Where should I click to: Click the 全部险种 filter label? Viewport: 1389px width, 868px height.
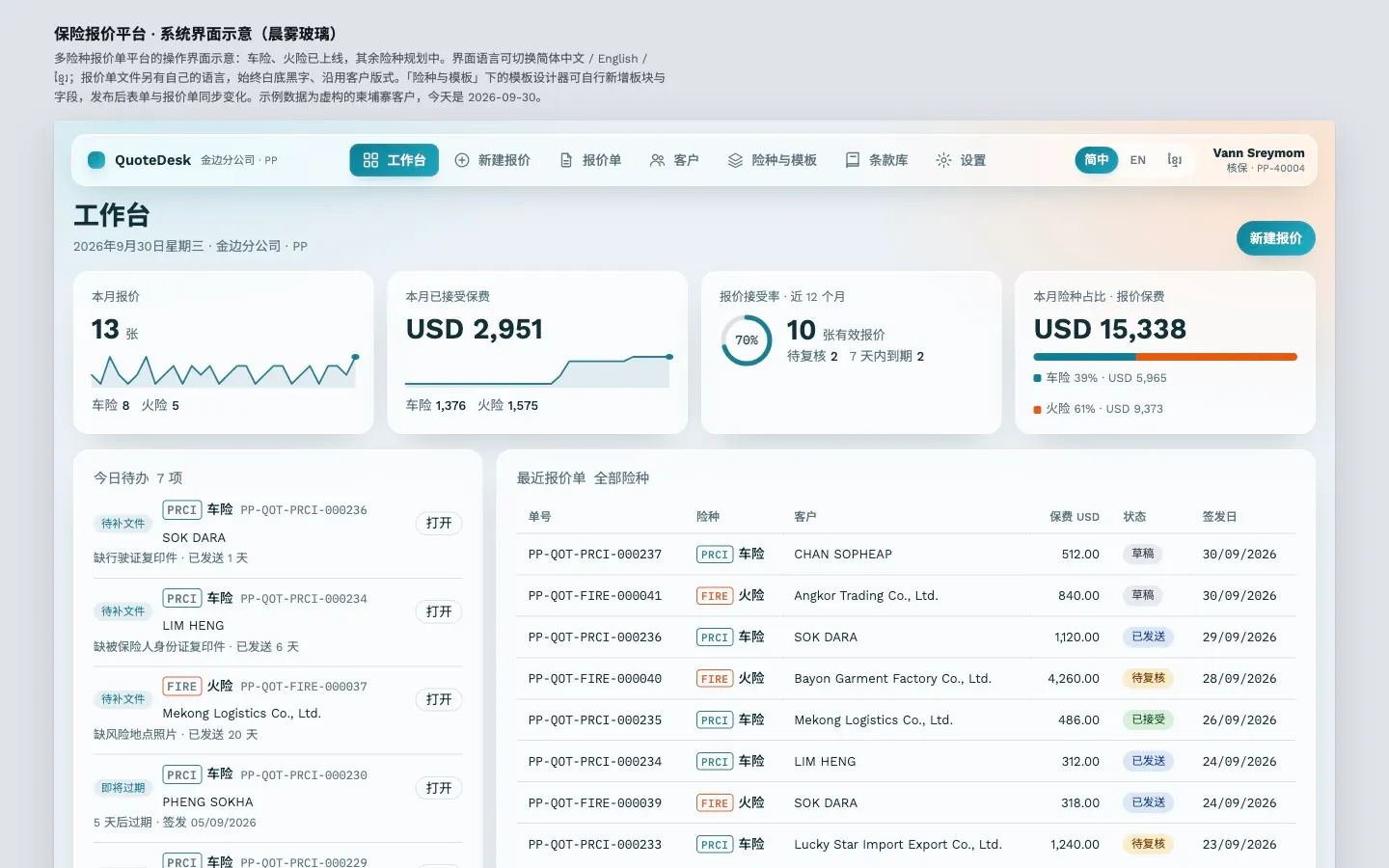click(x=621, y=478)
